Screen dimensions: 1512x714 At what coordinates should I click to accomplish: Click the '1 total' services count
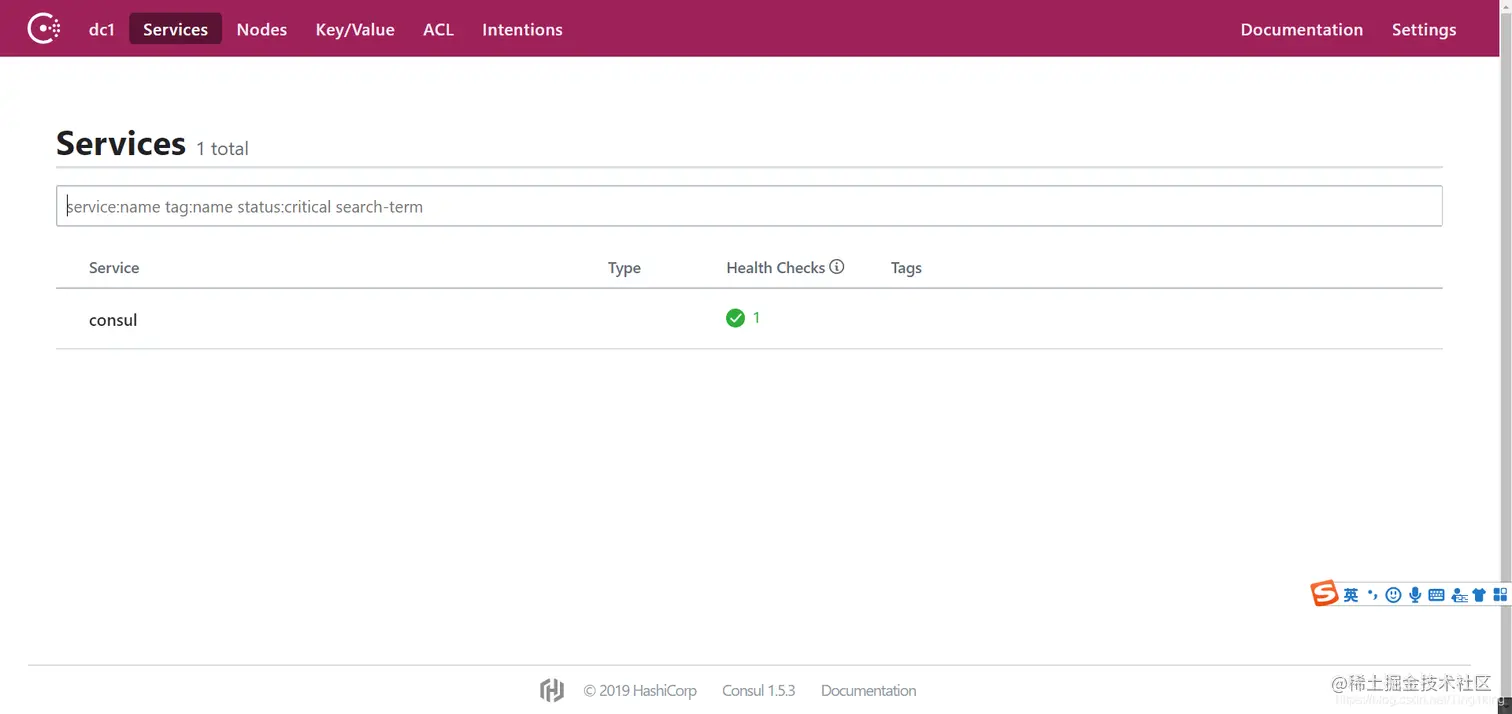point(222,148)
